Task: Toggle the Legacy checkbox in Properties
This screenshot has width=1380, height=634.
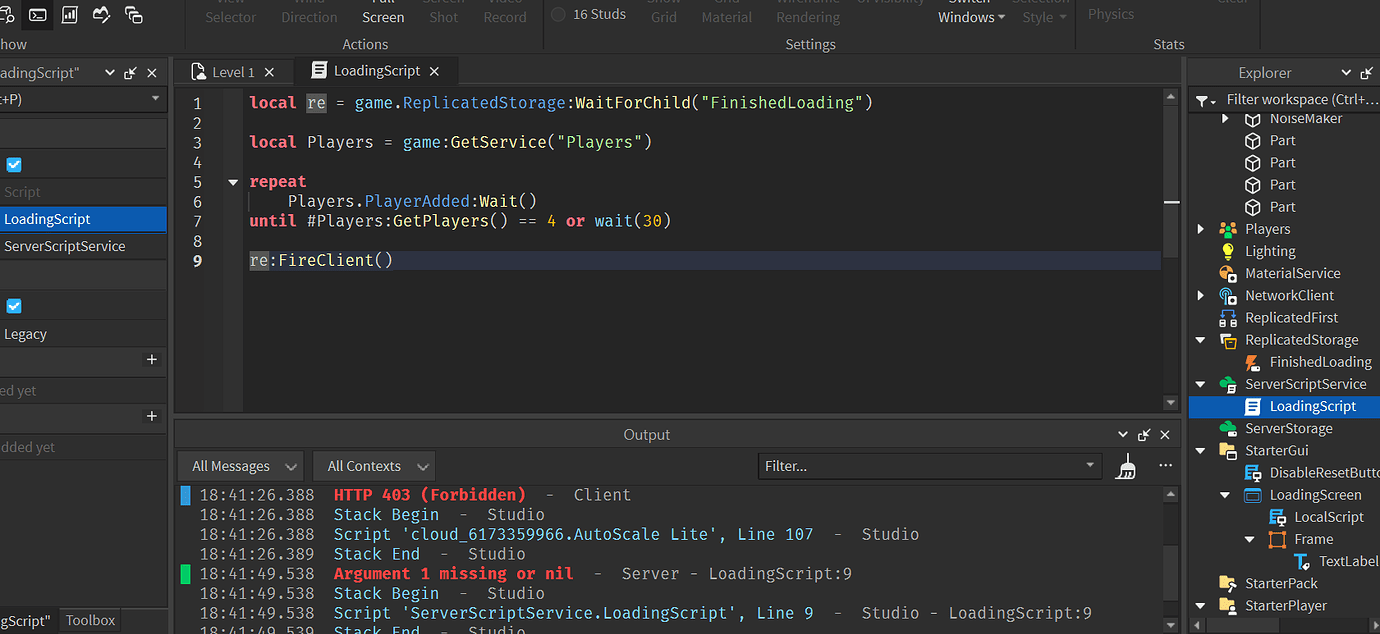Action: 13,306
